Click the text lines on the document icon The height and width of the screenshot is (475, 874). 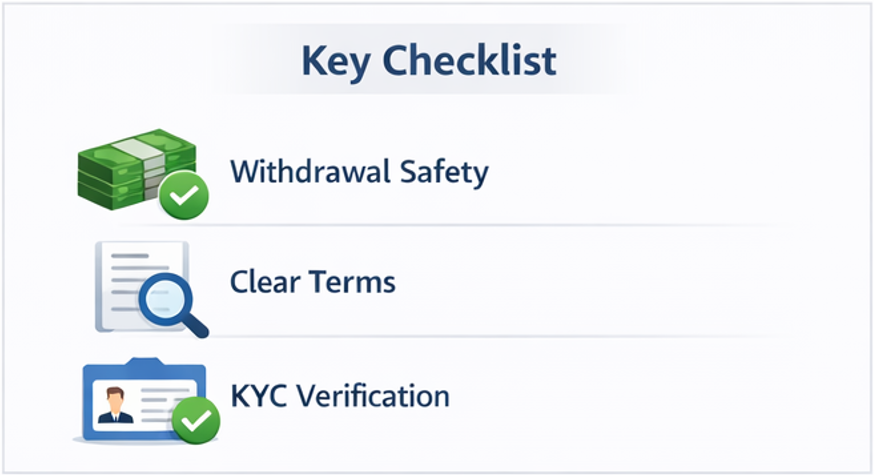[122, 275]
